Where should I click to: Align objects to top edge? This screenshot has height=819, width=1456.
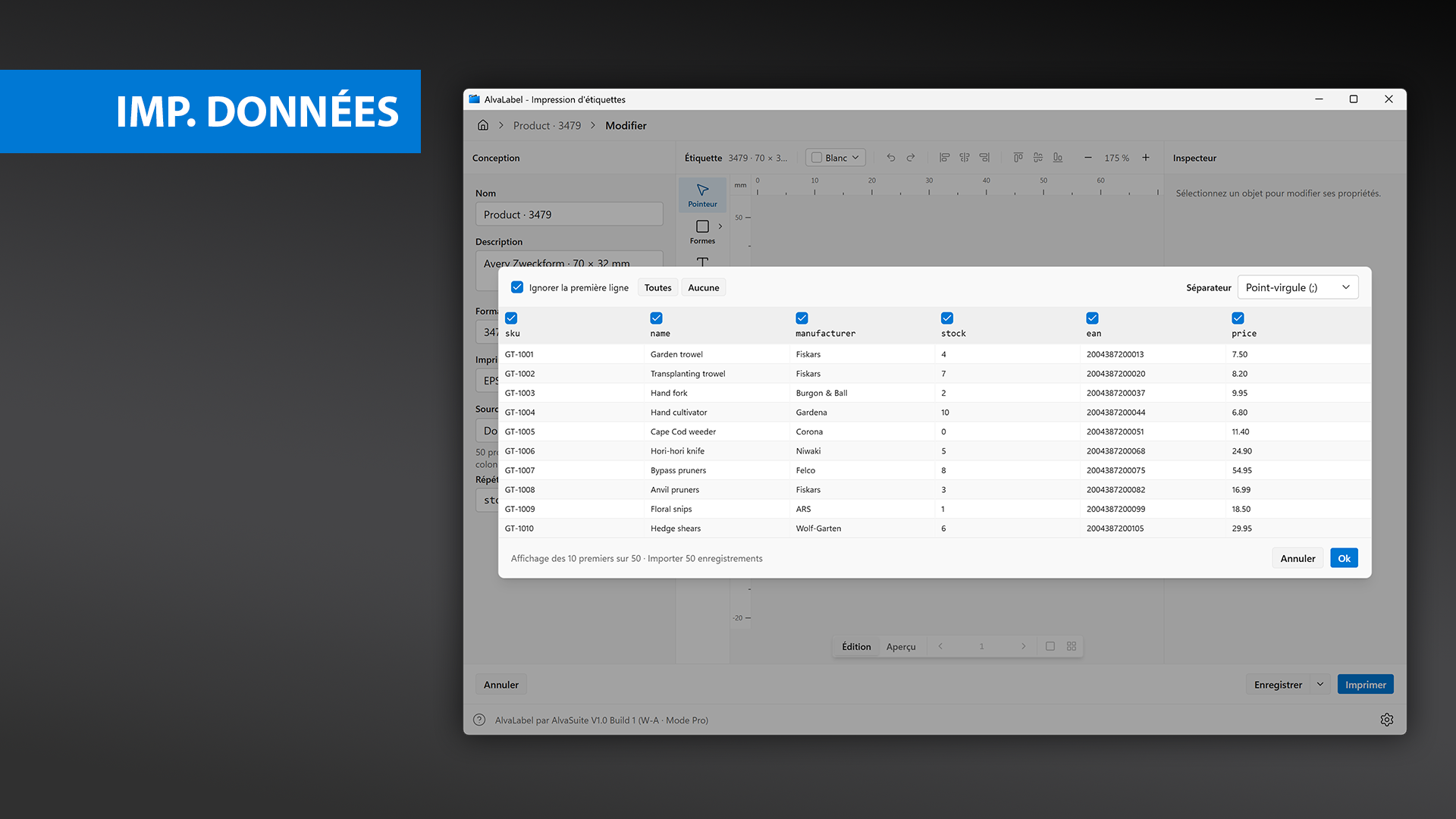coord(1018,158)
